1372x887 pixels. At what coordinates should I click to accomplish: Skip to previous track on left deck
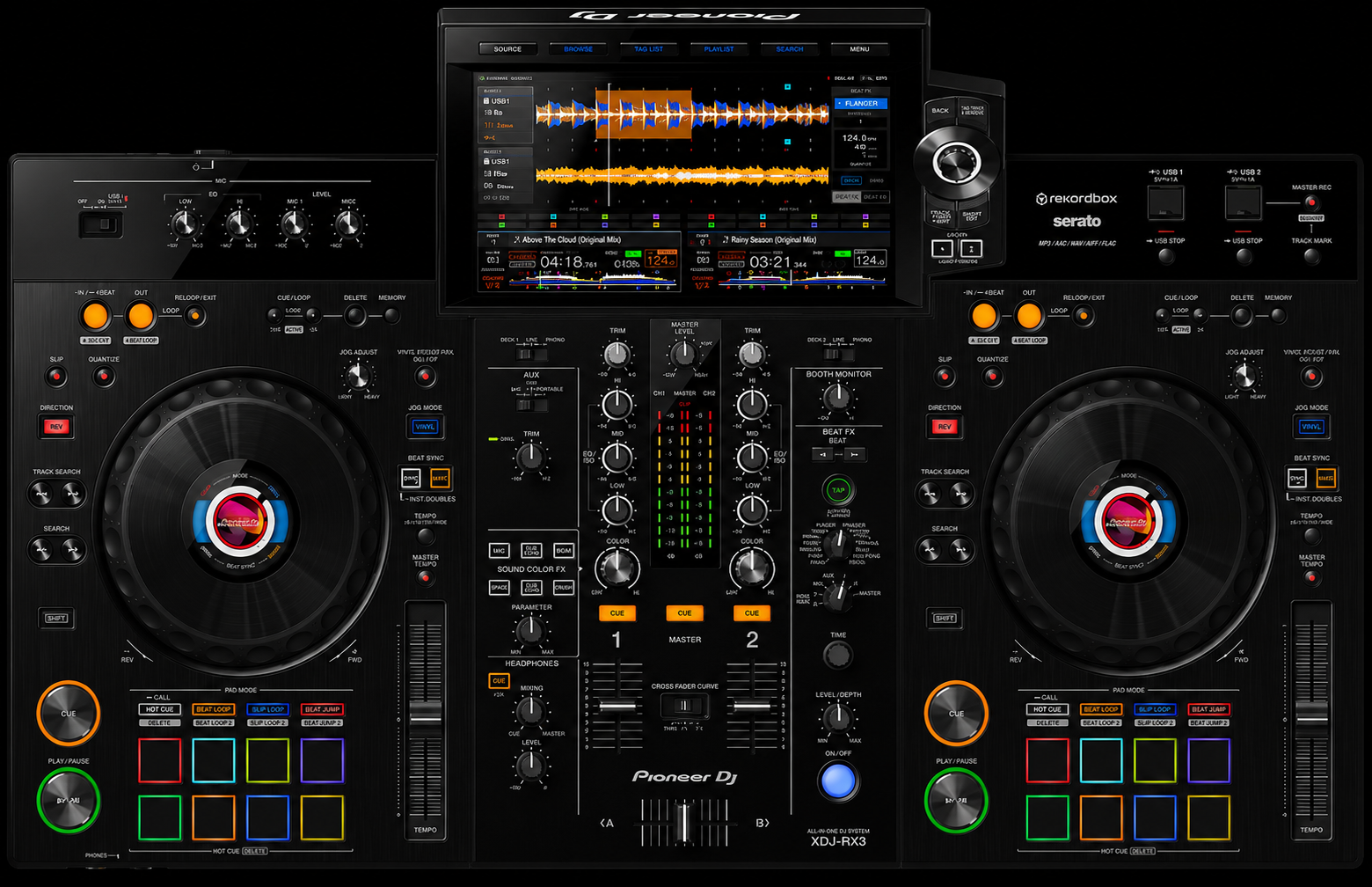coord(41,495)
